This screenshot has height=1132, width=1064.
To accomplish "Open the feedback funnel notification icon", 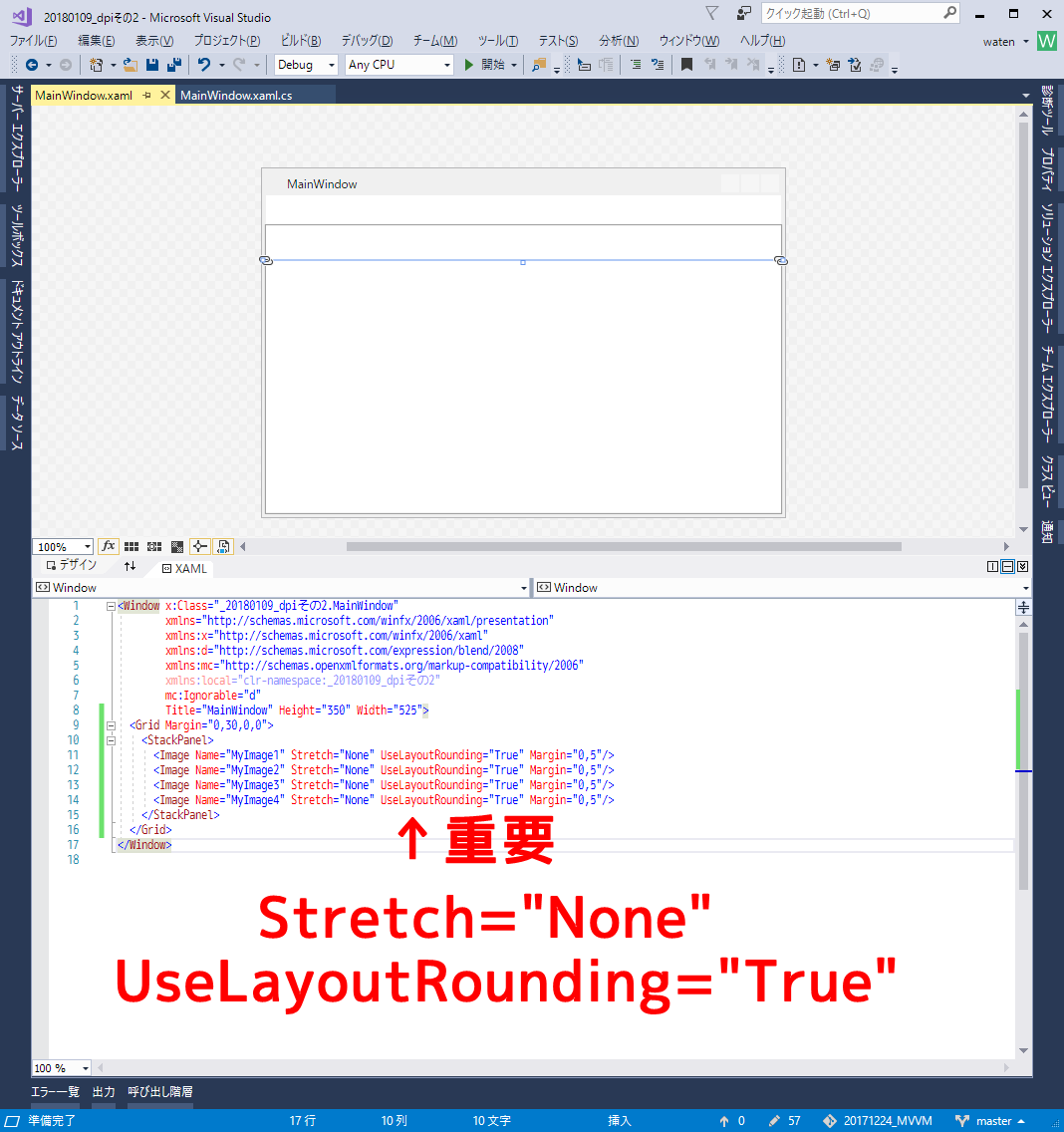I will point(711,13).
